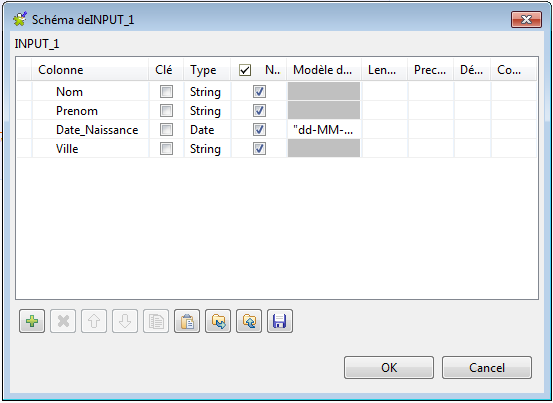Click the row selector left of Ville
The width and height of the screenshot is (553, 403).
tap(24, 149)
